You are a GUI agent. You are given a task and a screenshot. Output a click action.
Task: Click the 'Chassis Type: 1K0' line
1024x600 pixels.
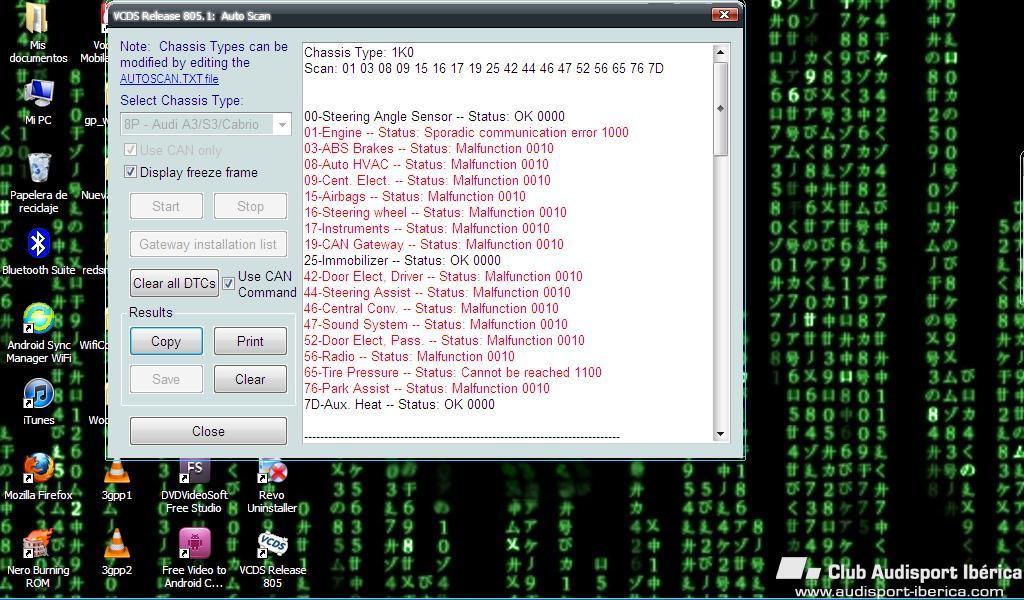tap(359, 52)
